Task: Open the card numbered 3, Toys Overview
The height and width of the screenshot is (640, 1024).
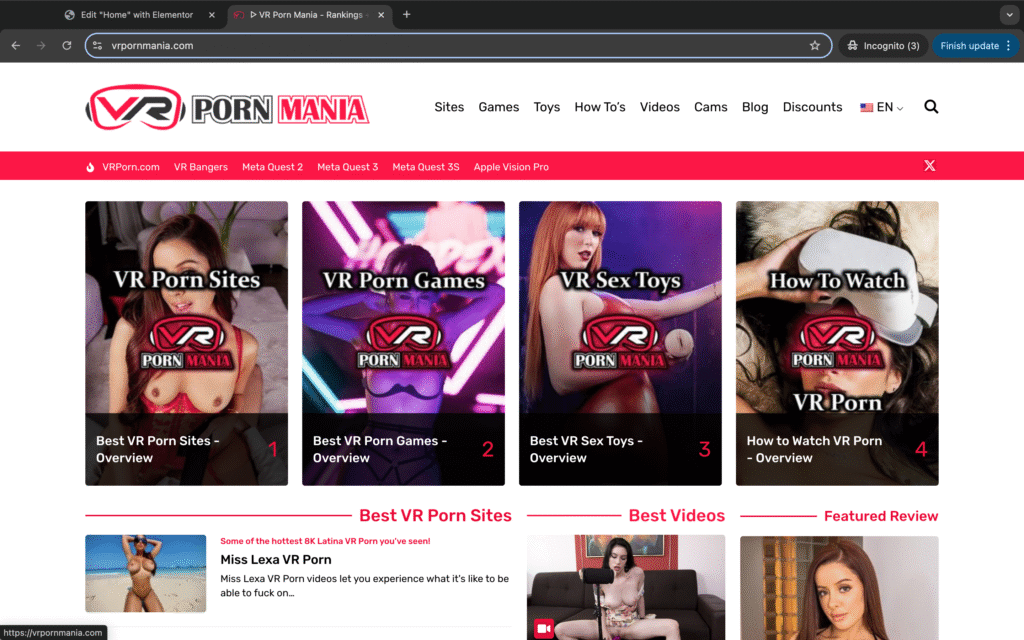Action: [x=620, y=344]
